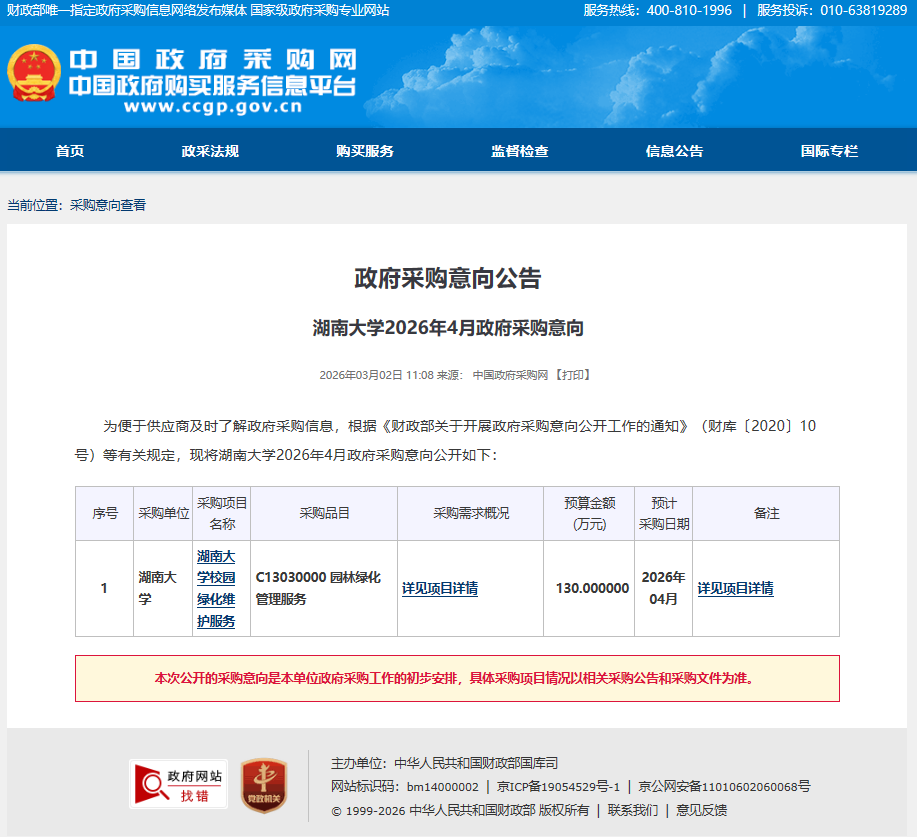Open 京公网安备11010602060068号 link
917x837 pixels.
[724, 787]
